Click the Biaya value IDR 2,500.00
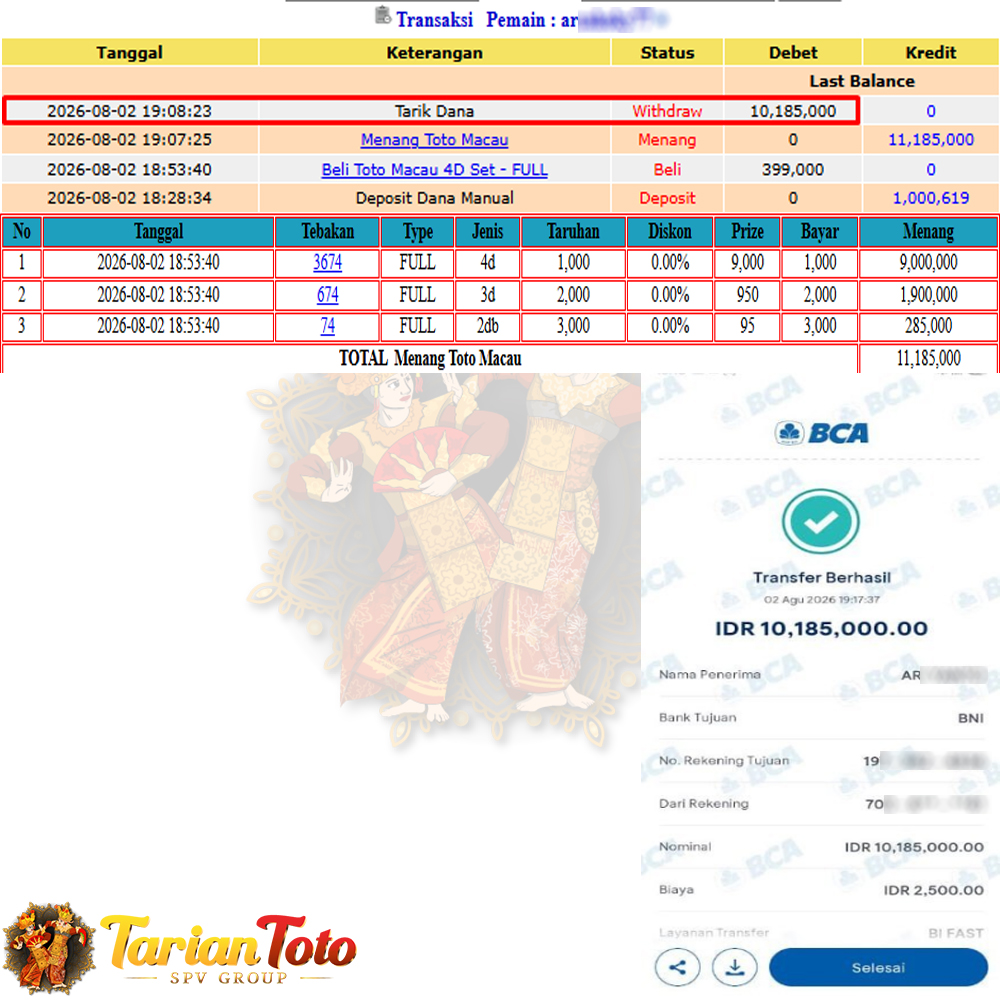 pyautogui.click(x=933, y=890)
